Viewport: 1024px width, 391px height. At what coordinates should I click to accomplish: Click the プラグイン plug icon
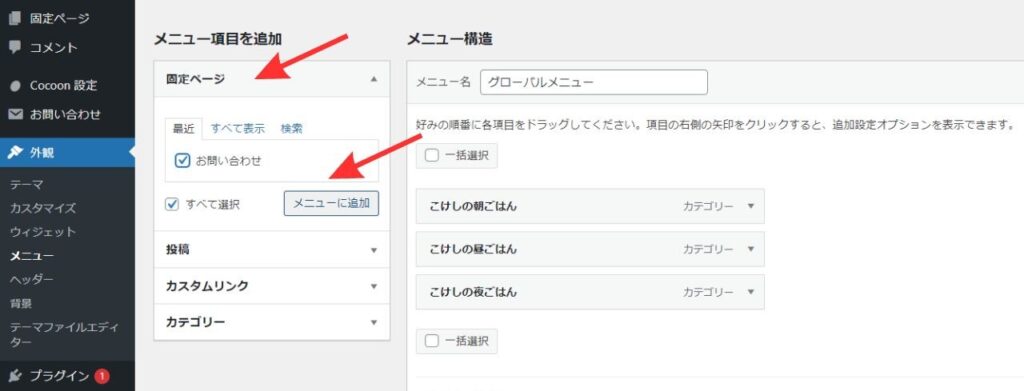coord(15,375)
